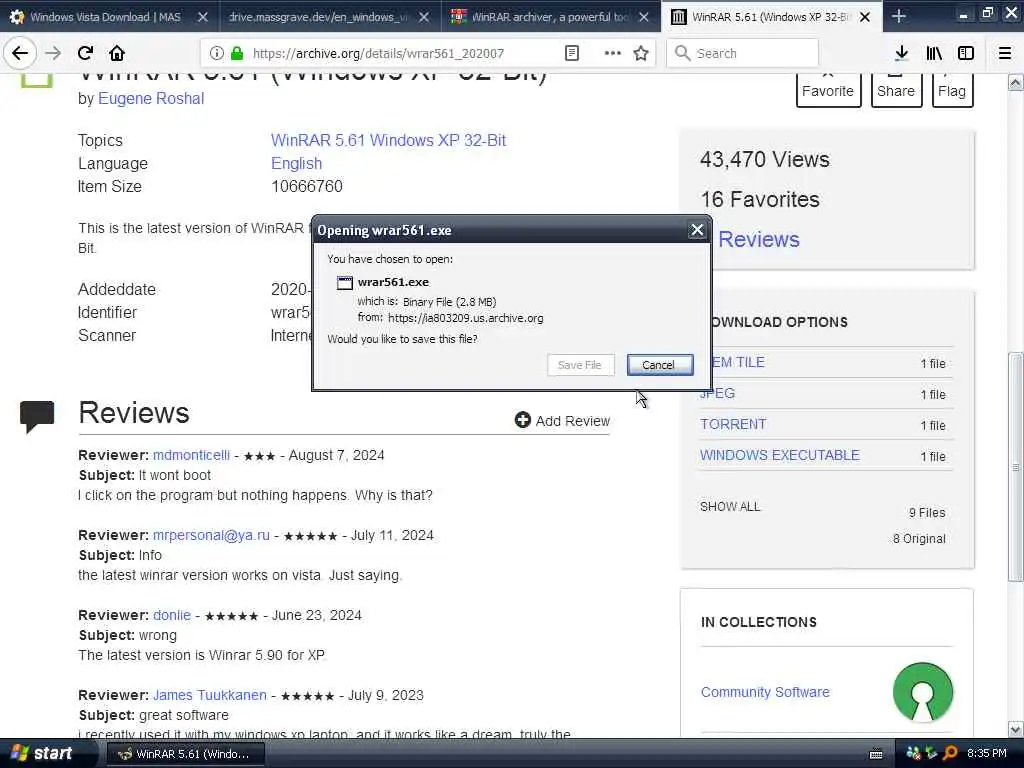Click the Community Software green logo

[922, 692]
